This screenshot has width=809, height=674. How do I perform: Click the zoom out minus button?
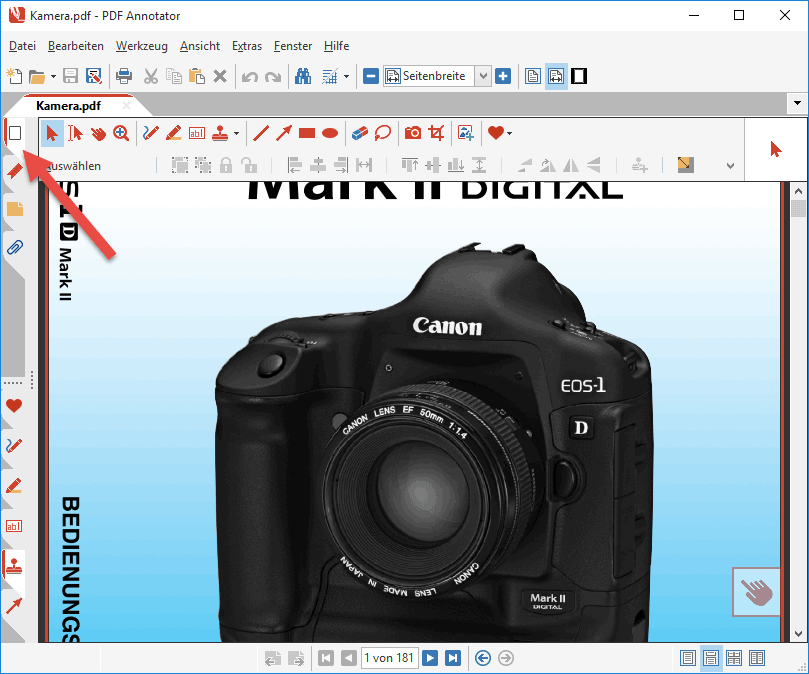371,76
